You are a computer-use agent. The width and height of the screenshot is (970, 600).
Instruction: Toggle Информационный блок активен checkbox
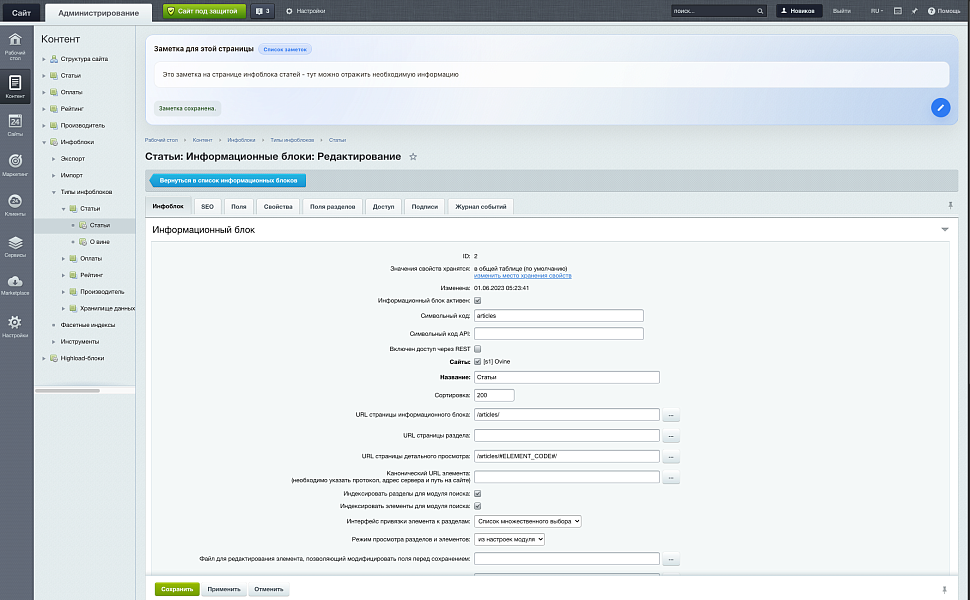(478, 301)
